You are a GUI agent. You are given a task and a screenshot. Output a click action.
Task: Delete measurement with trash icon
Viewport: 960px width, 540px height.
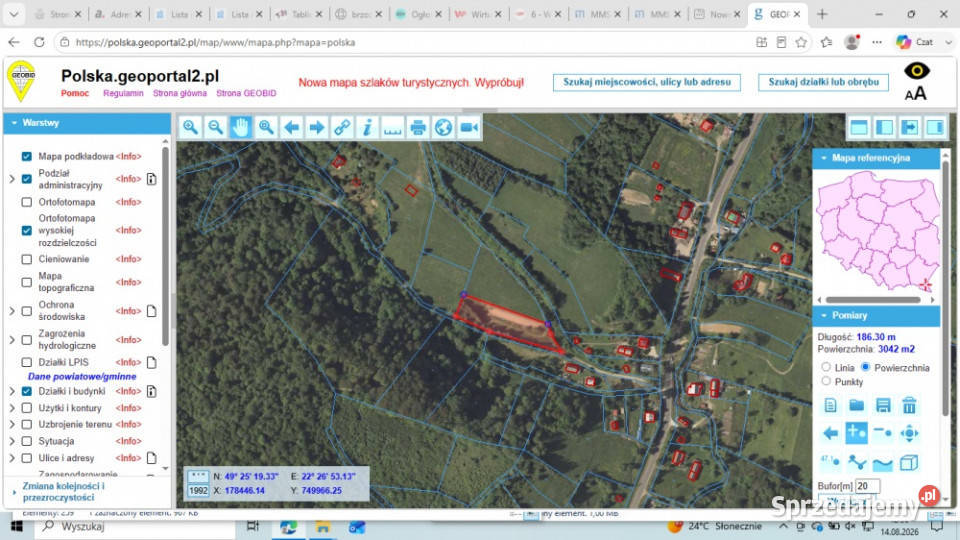[x=909, y=405]
